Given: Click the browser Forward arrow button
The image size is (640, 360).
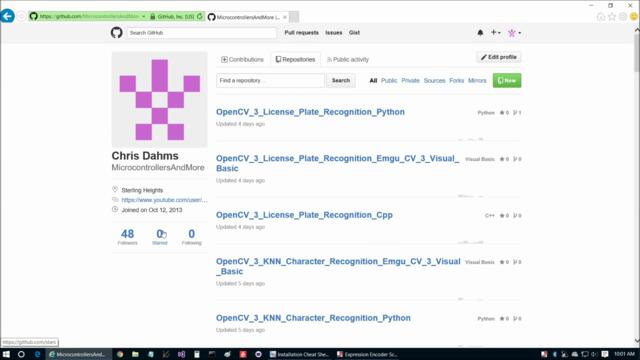Looking at the screenshot, I should (21, 17).
